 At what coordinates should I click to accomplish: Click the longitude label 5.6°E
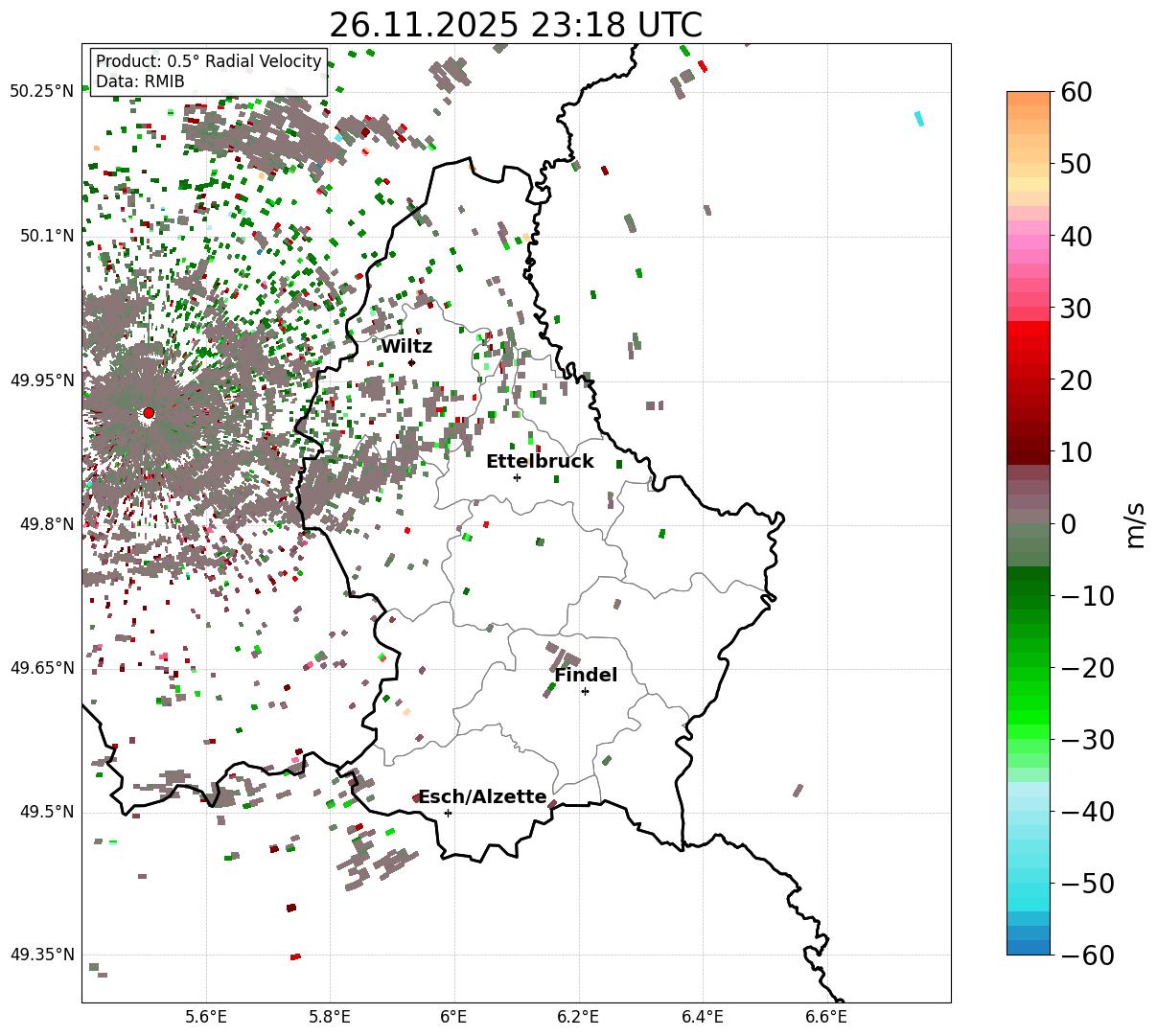[206, 1016]
